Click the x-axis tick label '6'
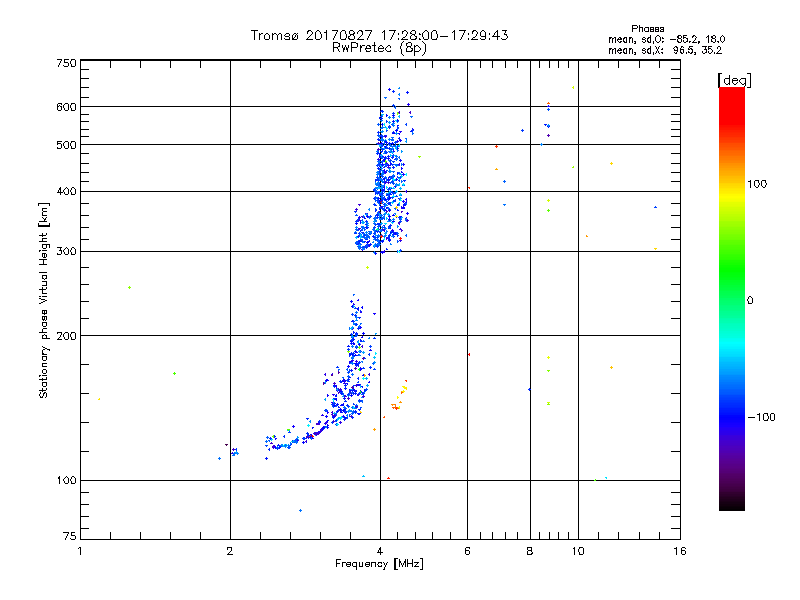The width and height of the screenshot is (800, 600). [467, 551]
